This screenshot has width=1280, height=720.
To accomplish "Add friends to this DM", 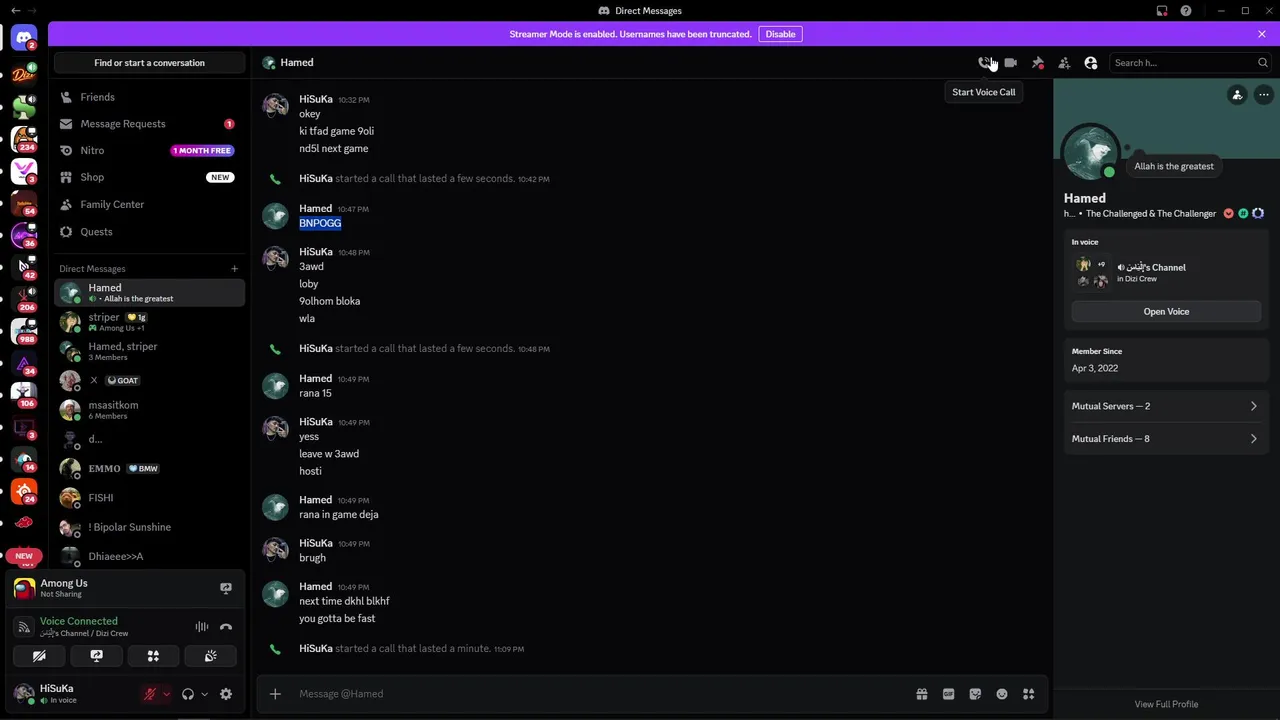I will (1064, 63).
